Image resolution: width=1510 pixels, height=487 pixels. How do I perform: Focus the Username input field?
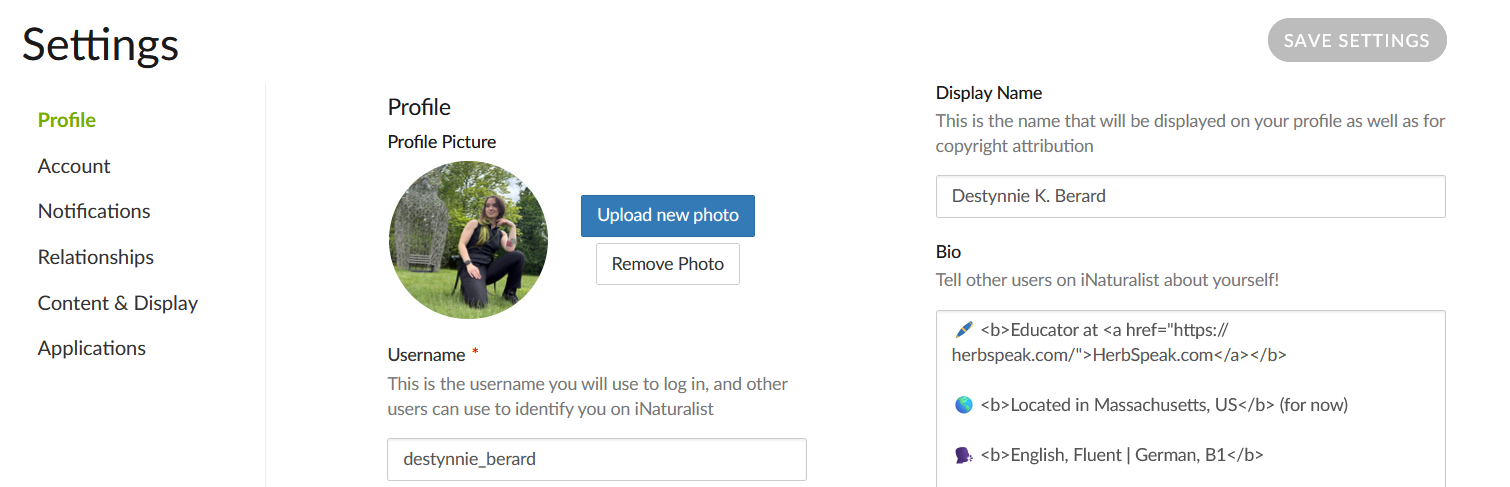tap(596, 460)
